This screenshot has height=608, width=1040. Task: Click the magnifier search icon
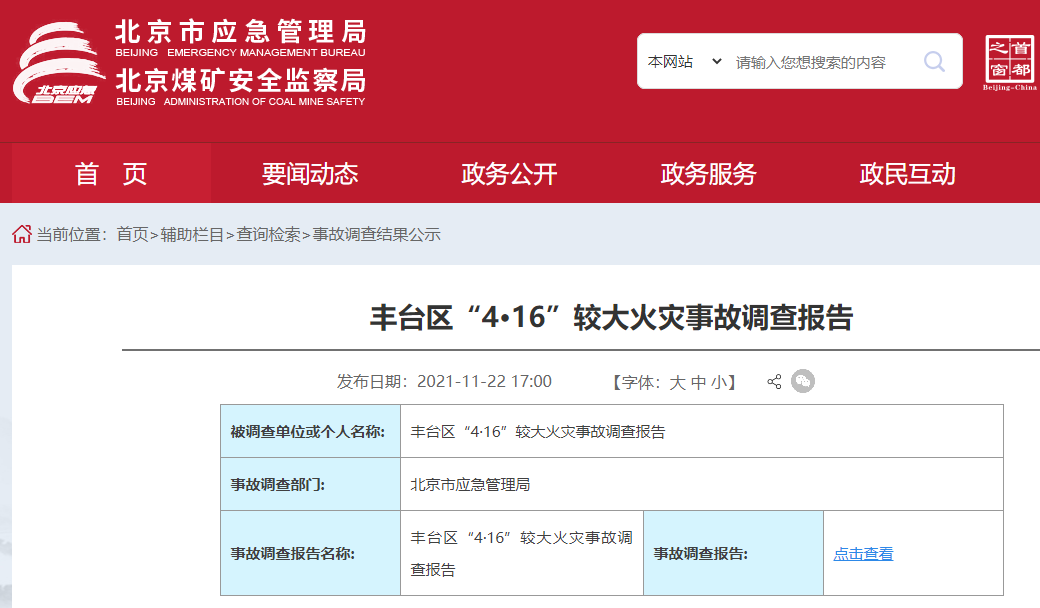934,62
